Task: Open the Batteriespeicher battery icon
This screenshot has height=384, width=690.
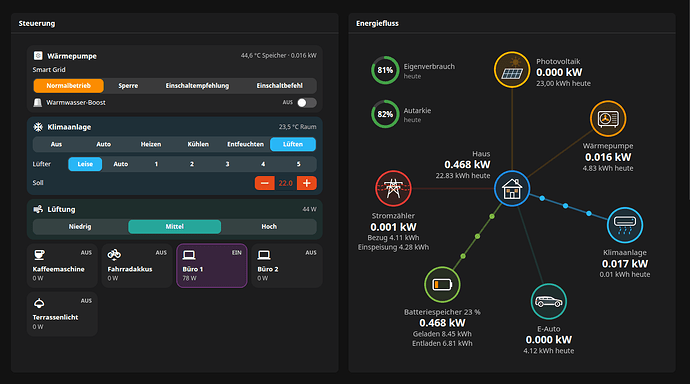Action: click(442, 285)
